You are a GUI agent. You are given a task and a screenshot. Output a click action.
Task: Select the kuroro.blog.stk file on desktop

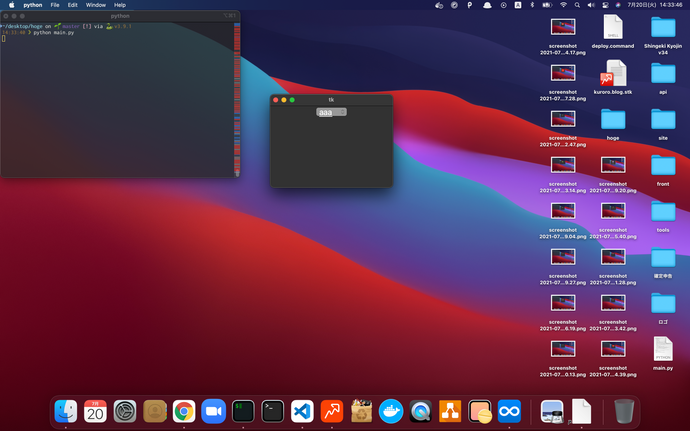click(x=613, y=74)
